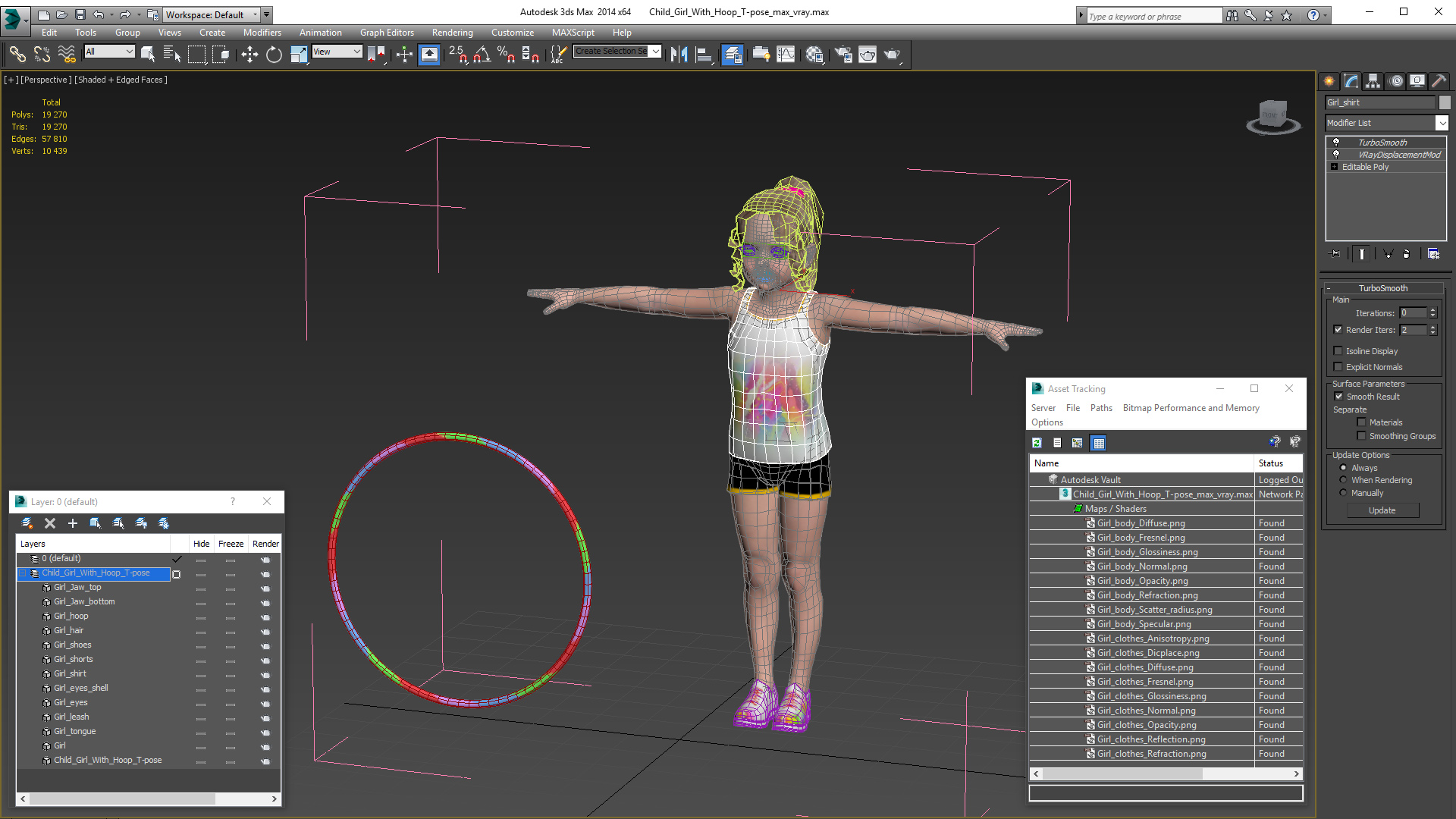The image size is (1456, 819).
Task: Switch Asset Tracking to table view icon
Action: pyautogui.click(x=1098, y=443)
